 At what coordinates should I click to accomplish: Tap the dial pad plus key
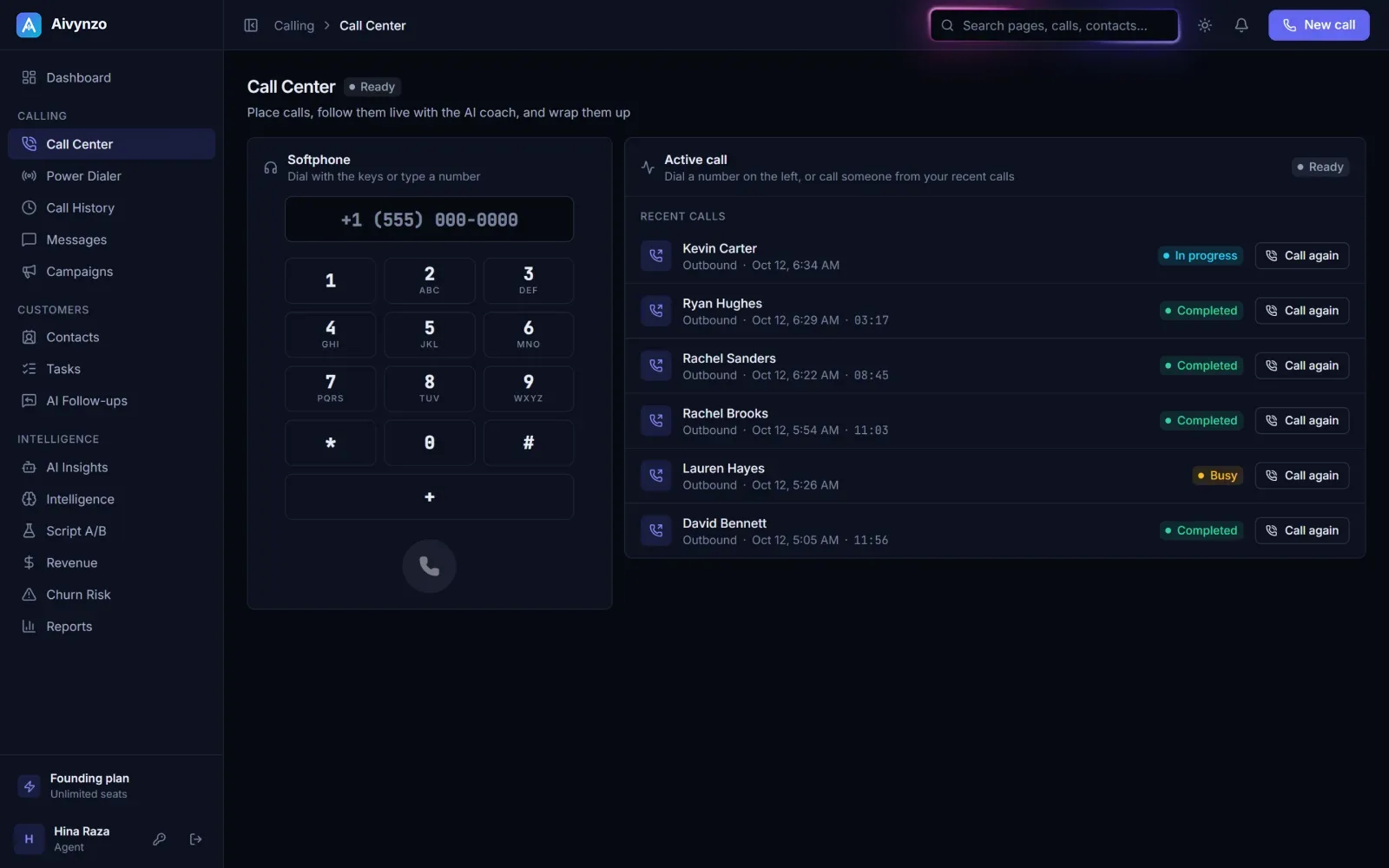click(429, 496)
